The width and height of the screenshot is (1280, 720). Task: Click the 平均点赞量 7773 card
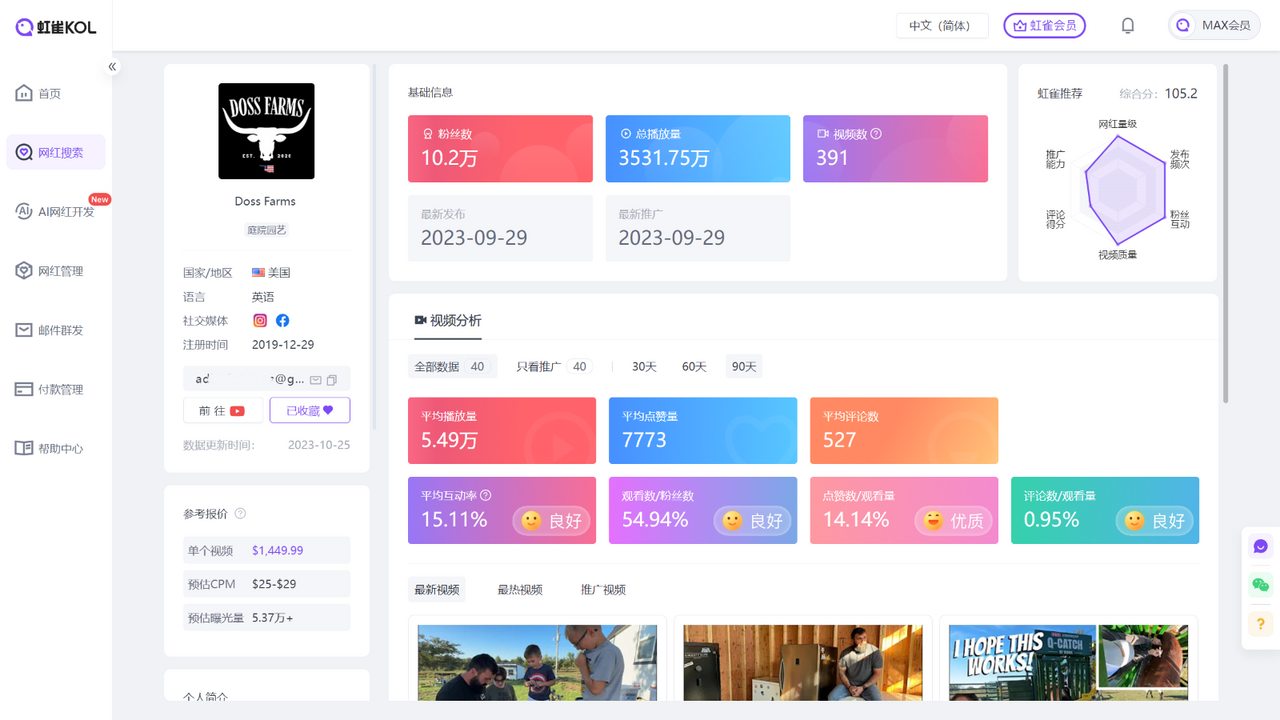[x=703, y=431]
